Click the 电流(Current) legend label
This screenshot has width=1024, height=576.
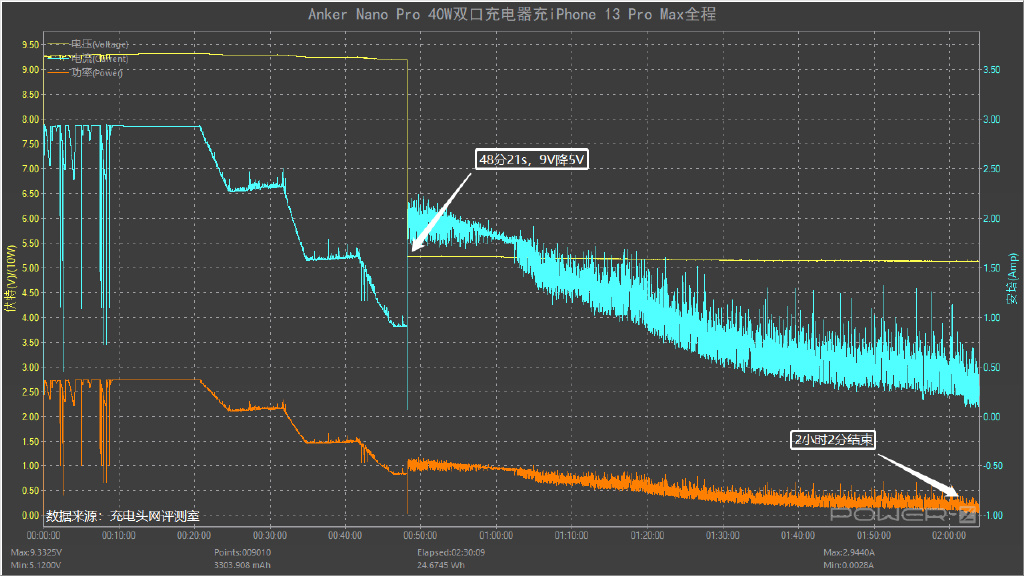100,59
